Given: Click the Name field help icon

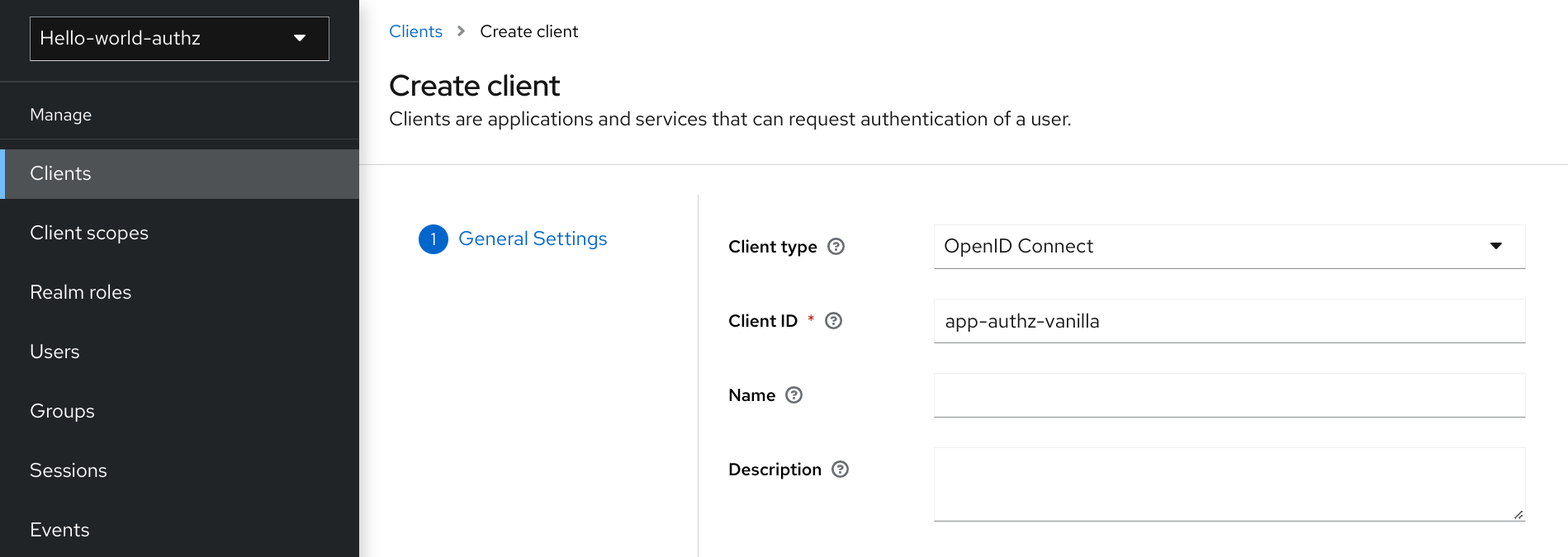Looking at the screenshot, I should tap(793, 395).
